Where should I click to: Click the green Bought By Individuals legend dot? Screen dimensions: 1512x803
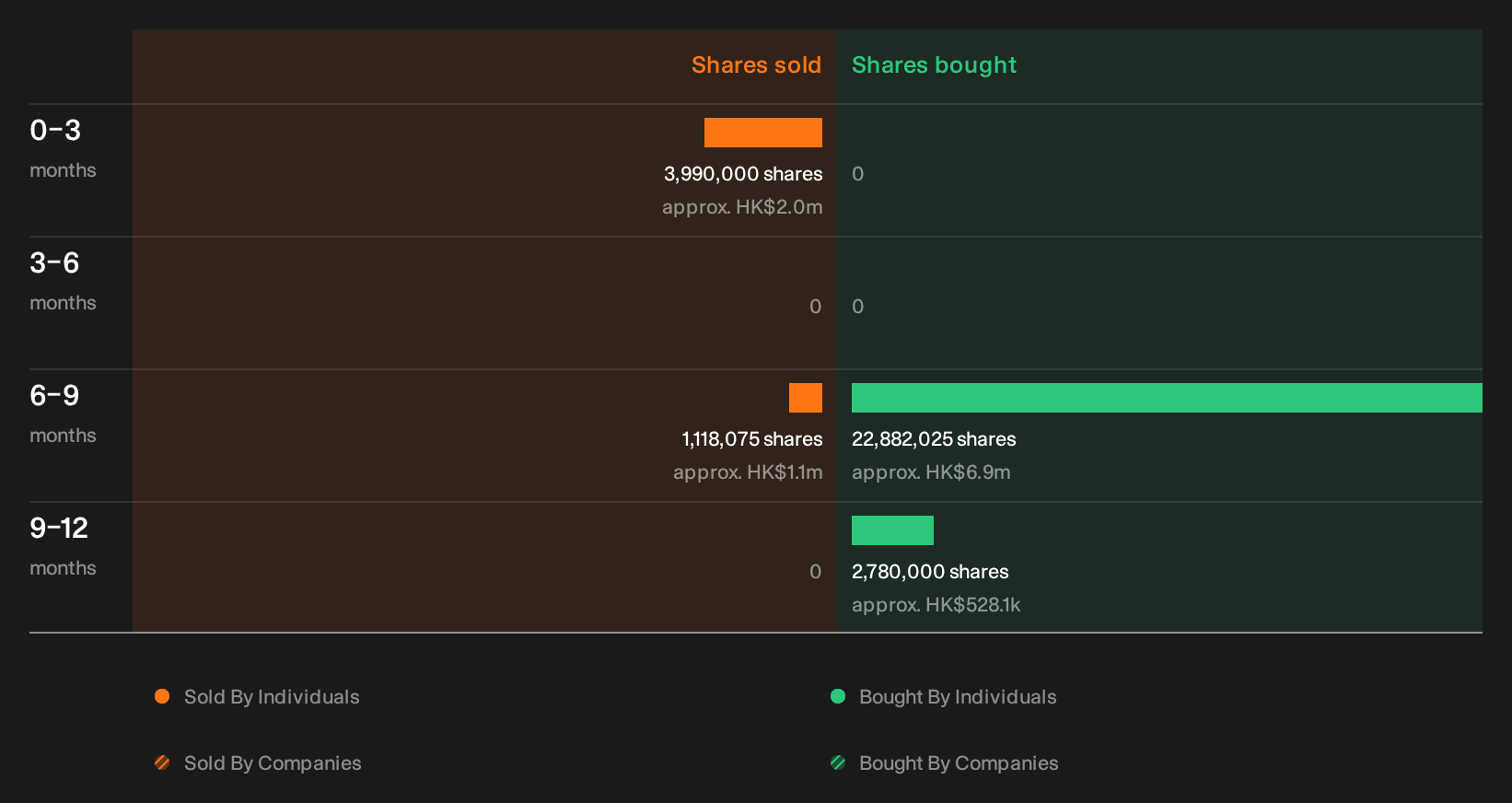click(838, 696)
